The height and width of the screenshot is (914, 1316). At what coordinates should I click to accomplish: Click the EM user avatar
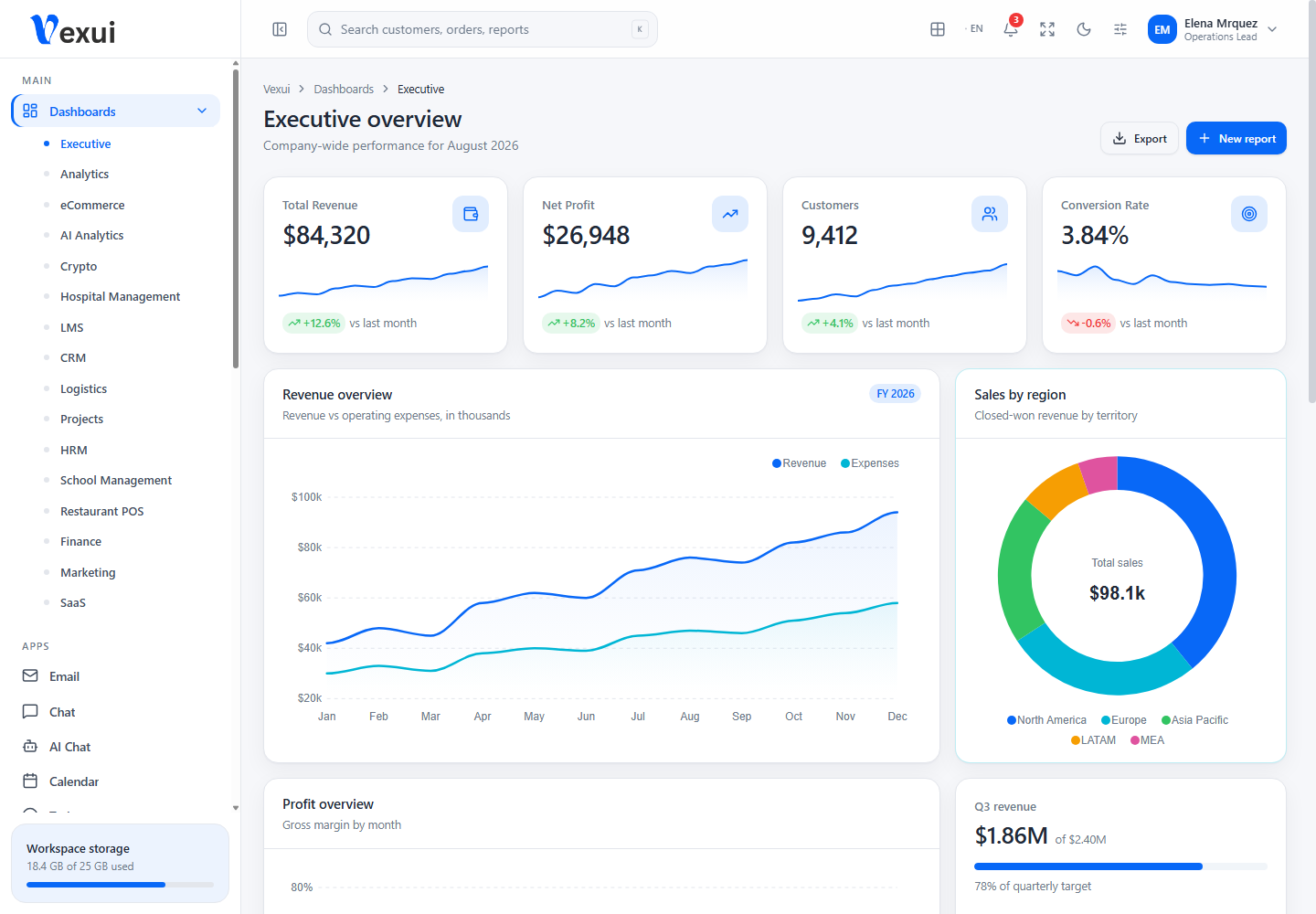click(1162, 29)
